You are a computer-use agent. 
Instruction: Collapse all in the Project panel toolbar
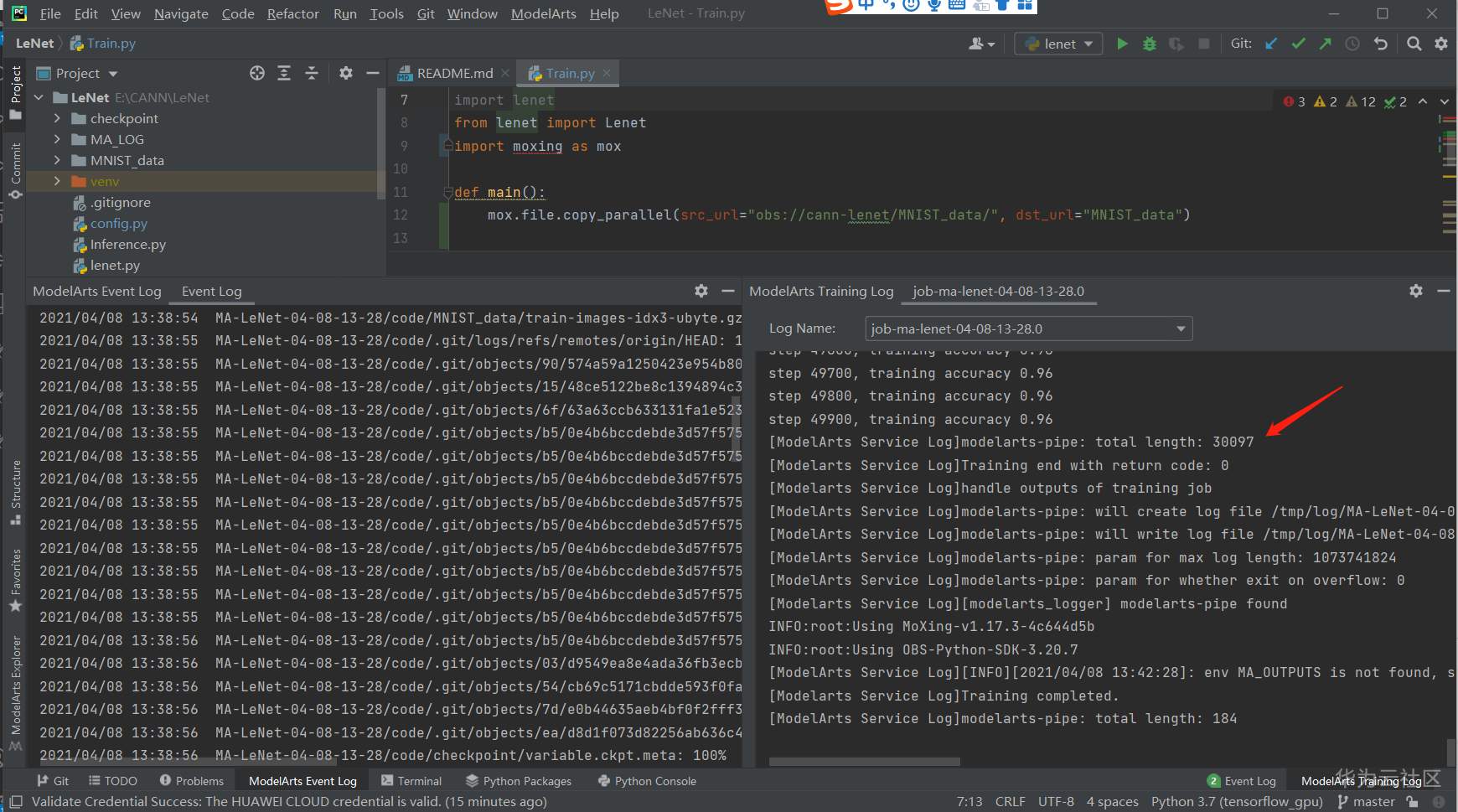[x=311, y=74]
